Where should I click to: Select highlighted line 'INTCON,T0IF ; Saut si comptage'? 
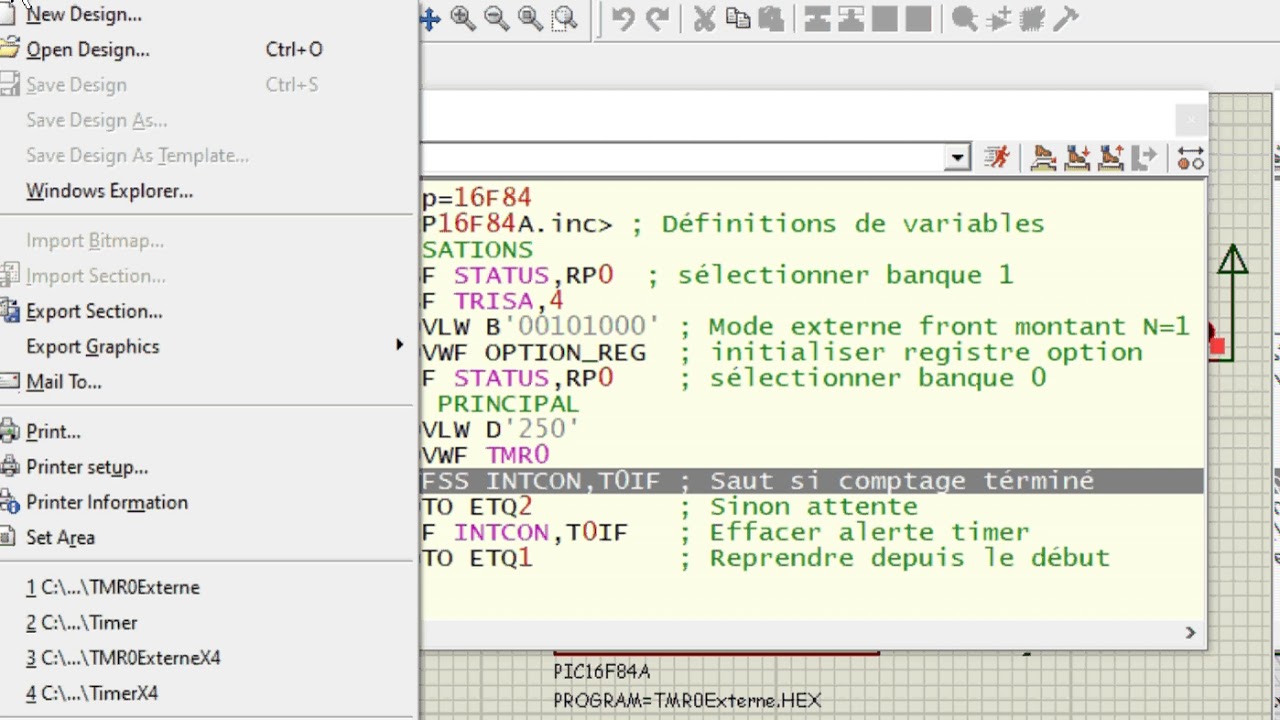coord(812,481)
